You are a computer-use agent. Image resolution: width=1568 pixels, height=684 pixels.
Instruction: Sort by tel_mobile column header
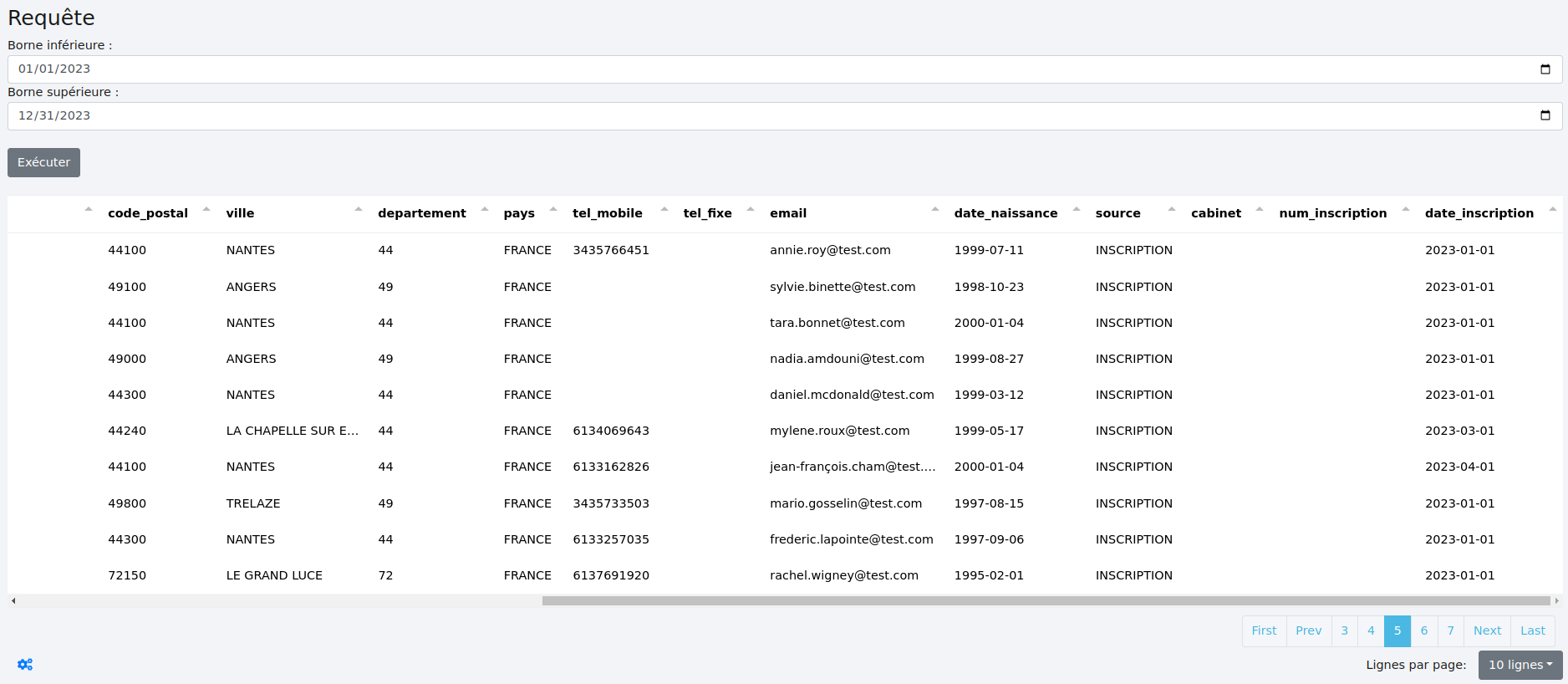click(x=607, y=214)
